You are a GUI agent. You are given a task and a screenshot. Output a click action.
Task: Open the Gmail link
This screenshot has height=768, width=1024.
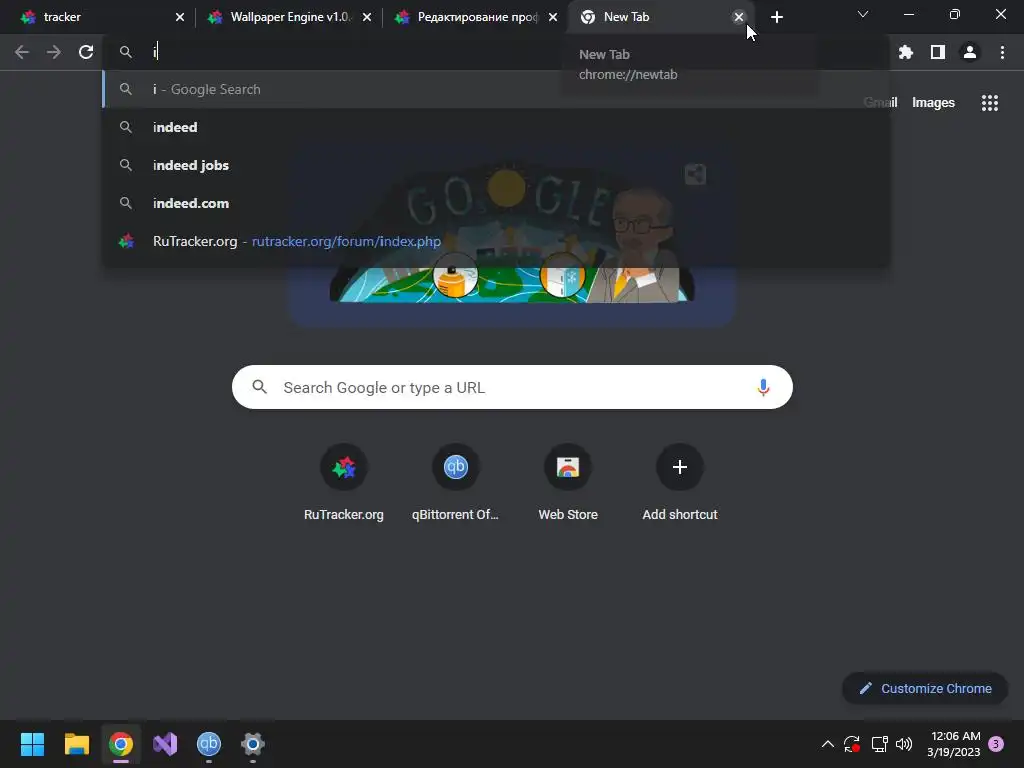(x=880, y=103)
